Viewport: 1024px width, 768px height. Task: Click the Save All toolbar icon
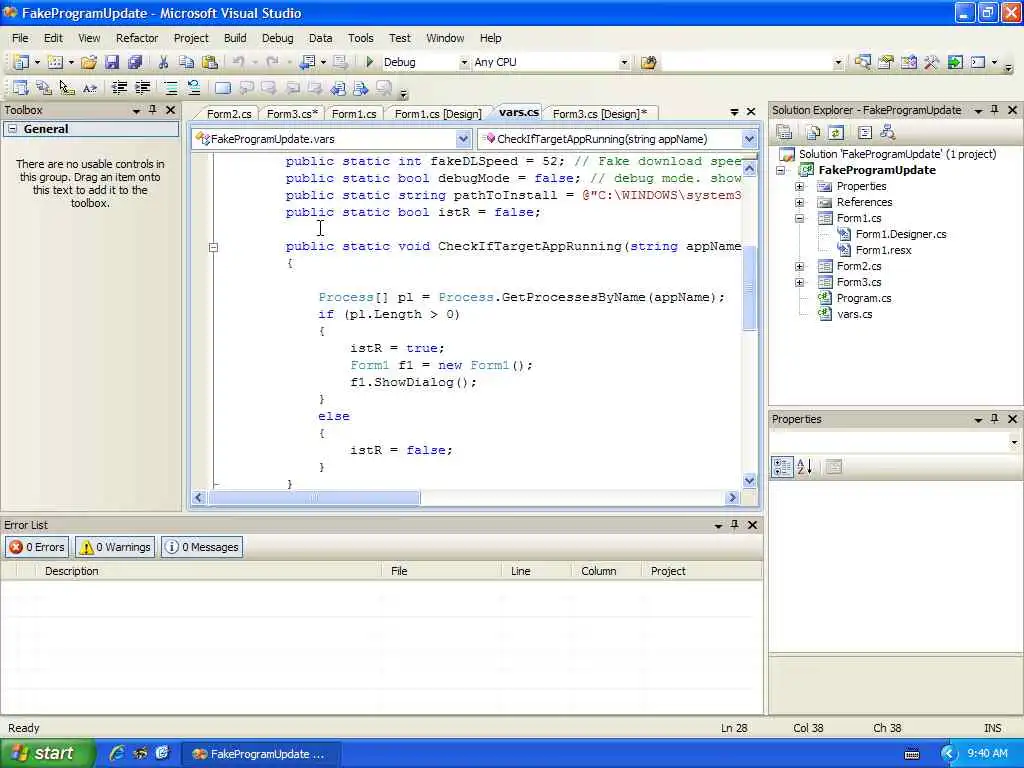pyautogui.click(x=135, y=62)
